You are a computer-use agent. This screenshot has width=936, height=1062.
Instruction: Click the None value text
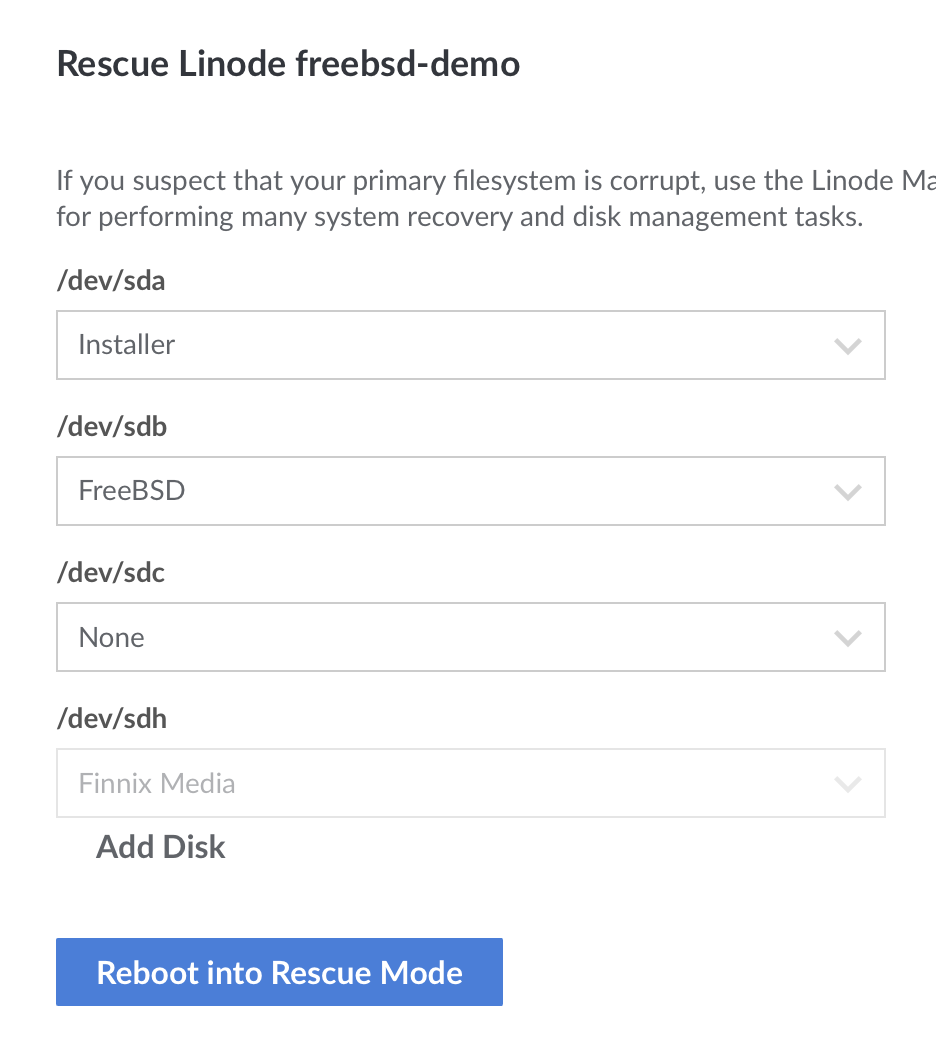click(x=112, y=637)
